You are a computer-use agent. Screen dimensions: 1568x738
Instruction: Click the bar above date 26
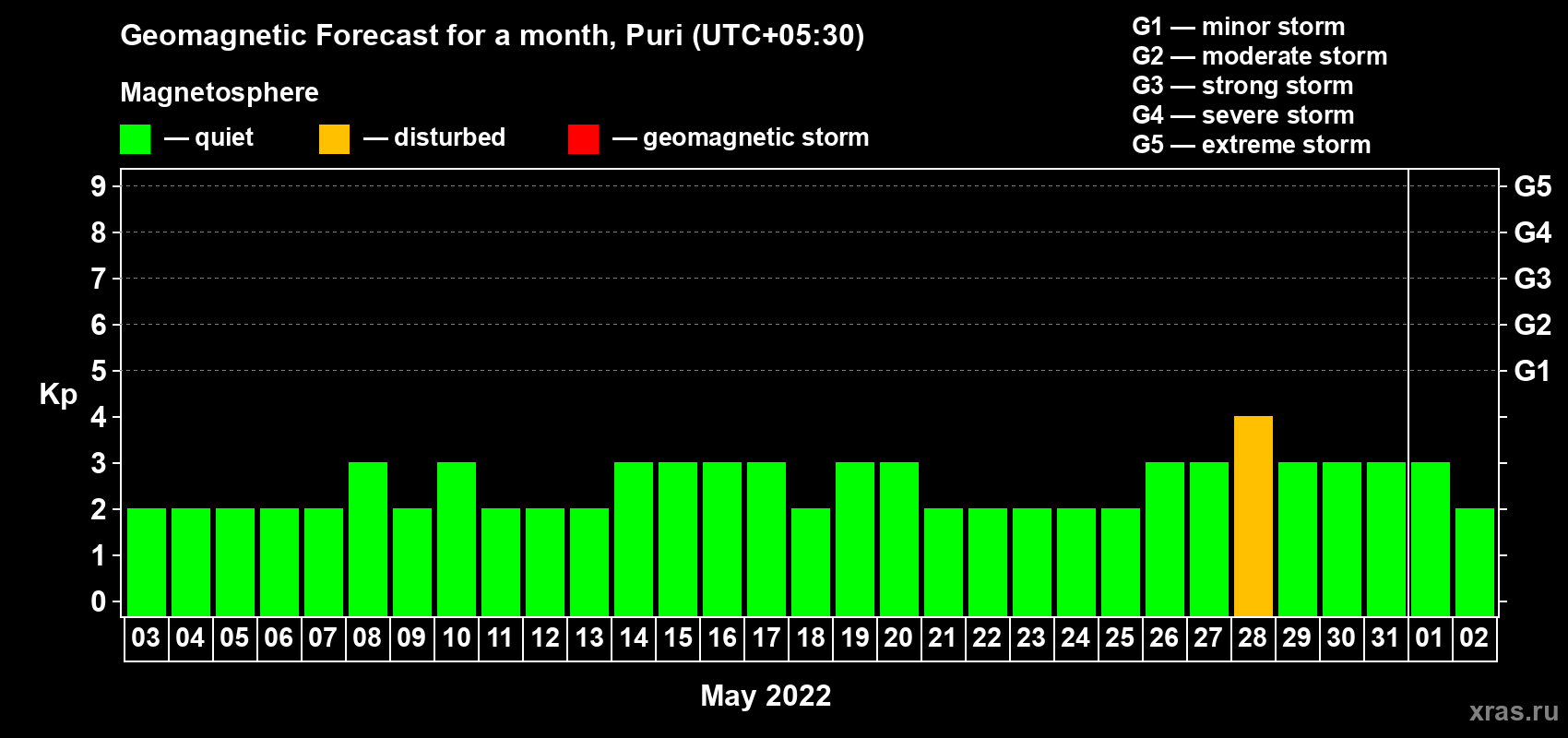(1165, 539)
